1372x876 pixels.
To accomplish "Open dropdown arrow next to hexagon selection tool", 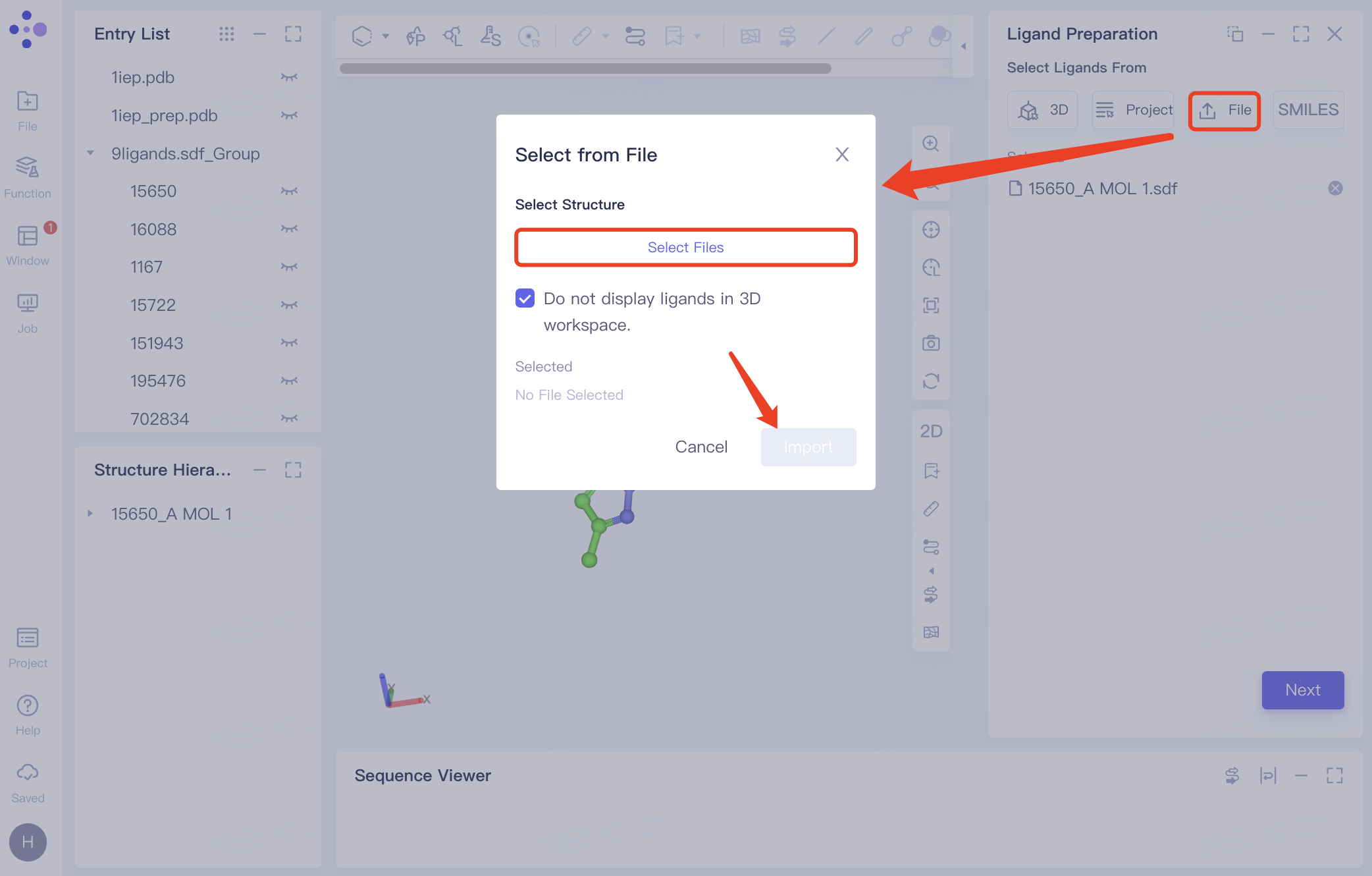I will tap(386, 36).
